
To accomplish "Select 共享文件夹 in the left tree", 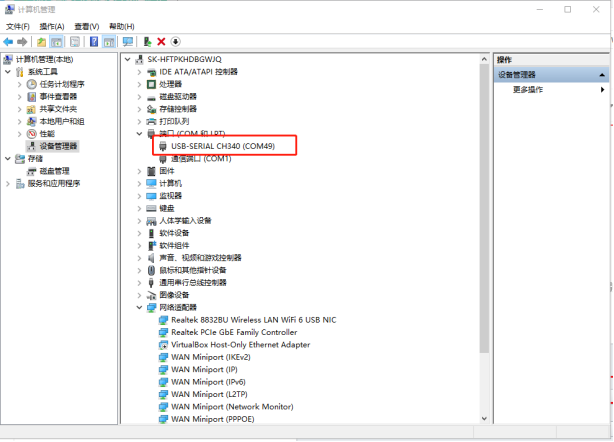I will tap(58, 109).
